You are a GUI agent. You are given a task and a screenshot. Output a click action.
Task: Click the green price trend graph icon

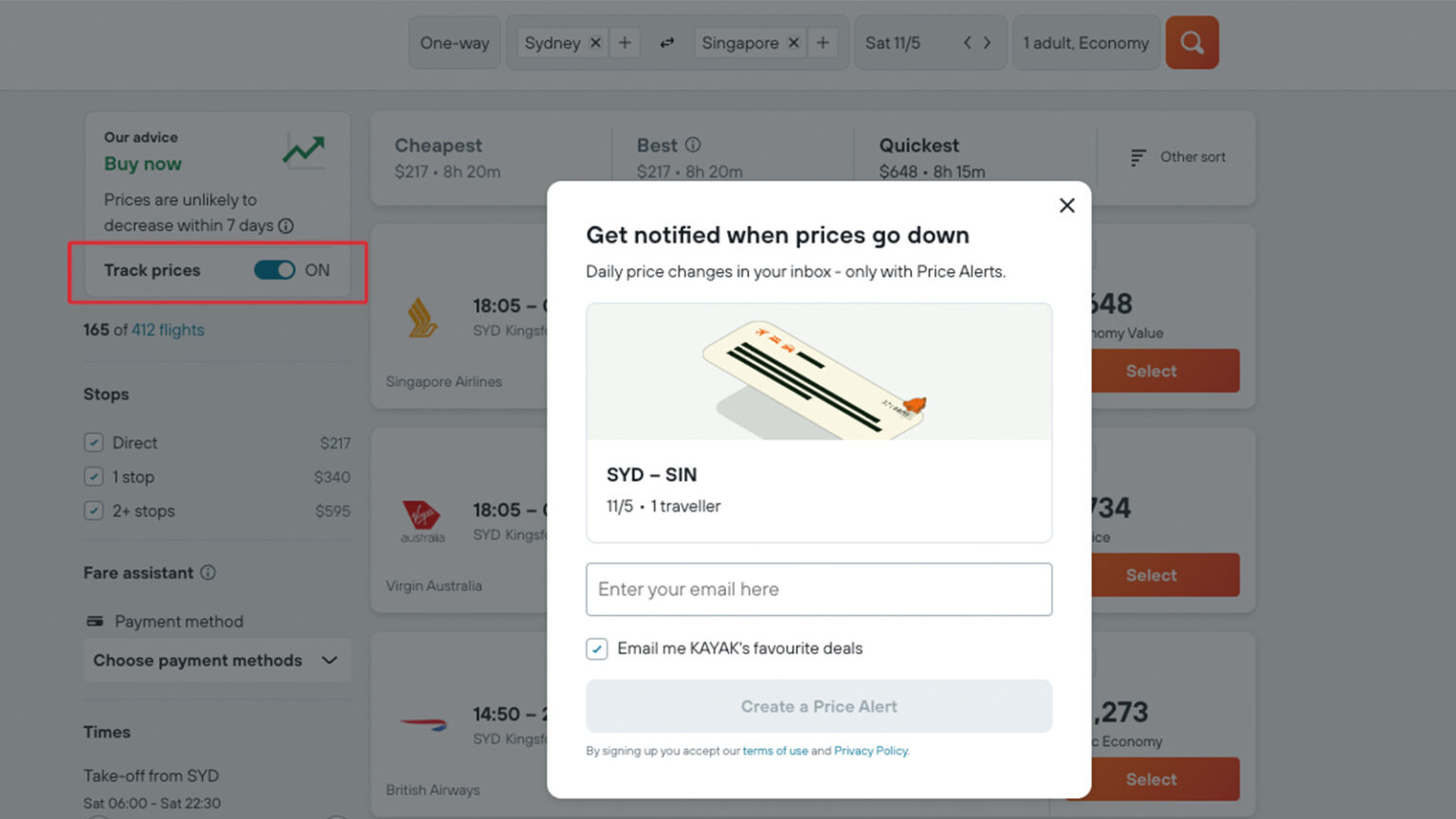tap(303, 151)
